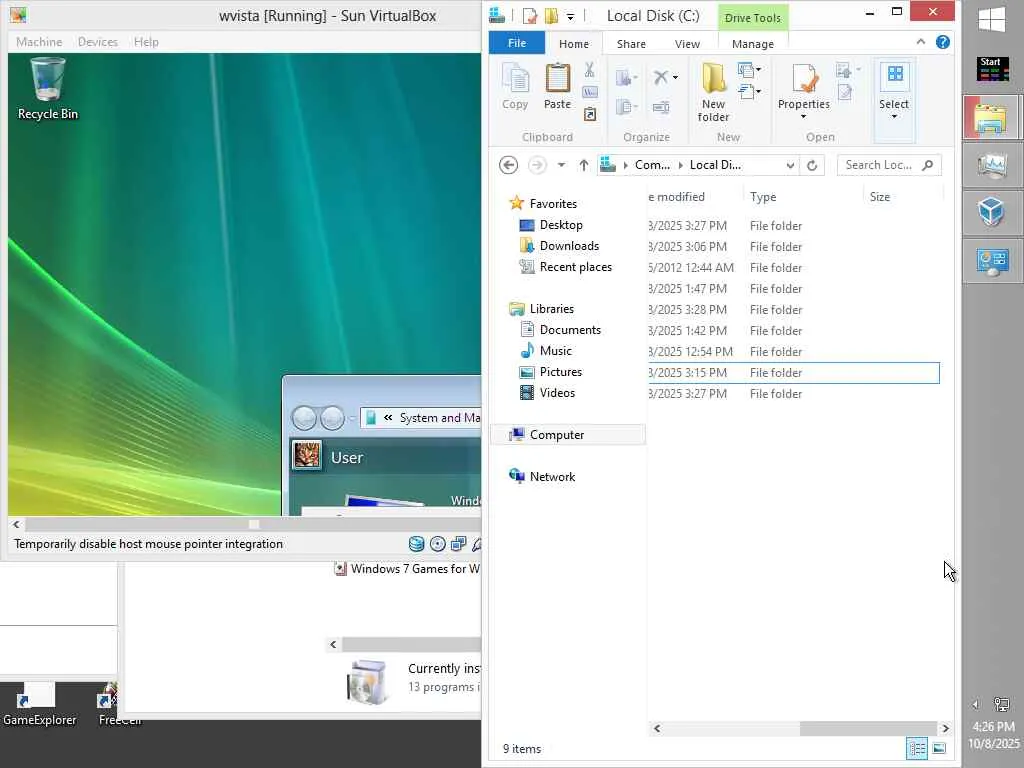Click the Paste shortcut icon
Image resolution: width=1024 pixels, height=768 pixels.
tap(589, 114)
